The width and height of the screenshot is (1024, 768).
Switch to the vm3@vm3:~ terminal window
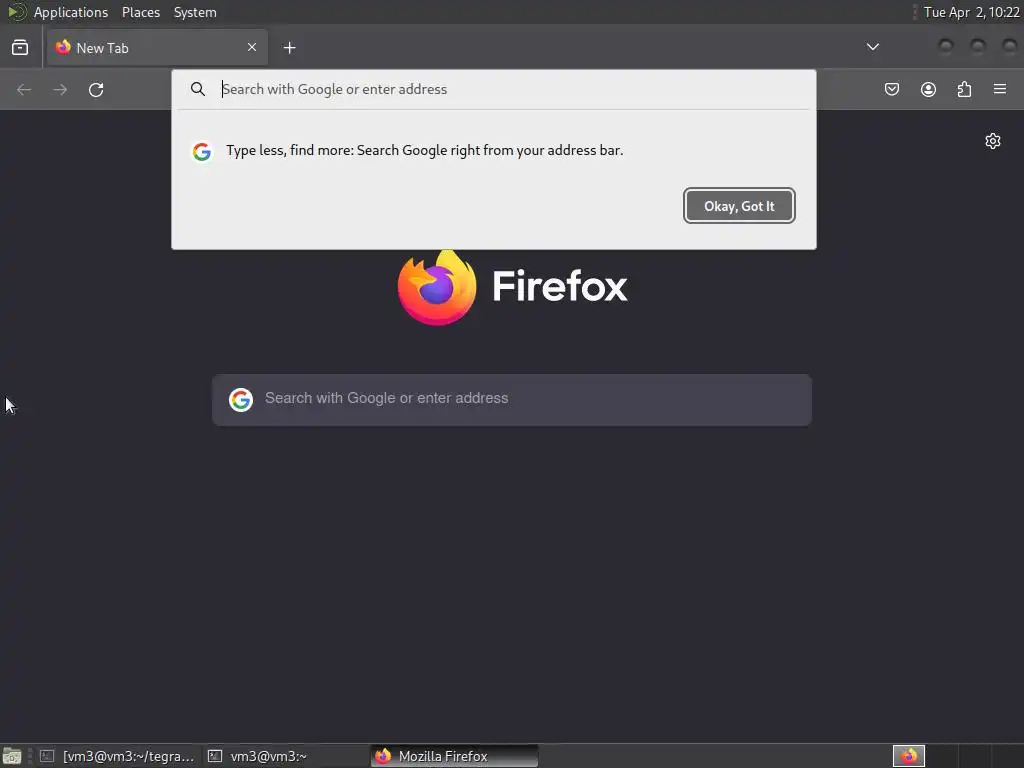tap(285, 756)
